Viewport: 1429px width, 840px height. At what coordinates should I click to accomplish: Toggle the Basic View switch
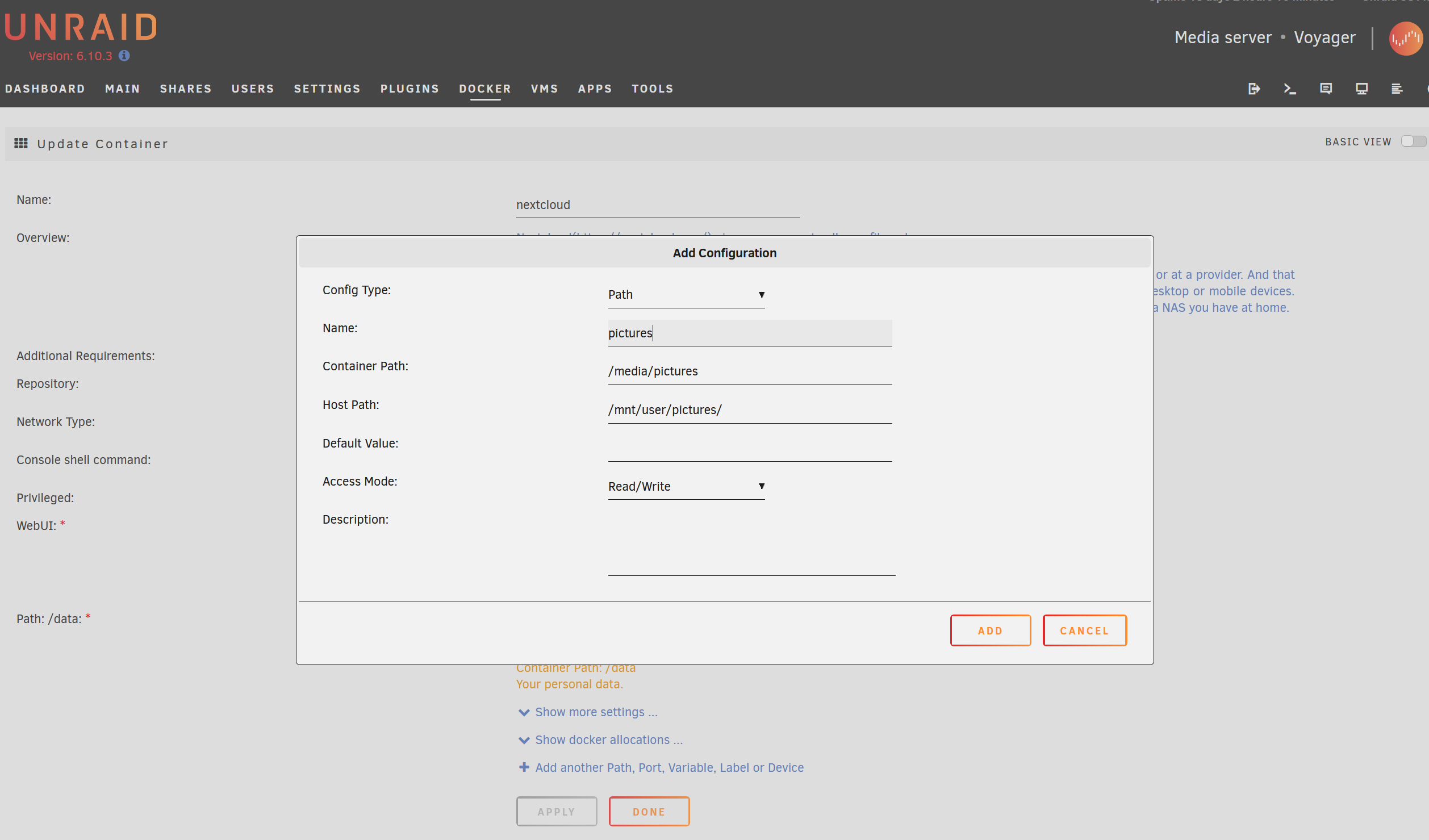(x=1413, y=141)
